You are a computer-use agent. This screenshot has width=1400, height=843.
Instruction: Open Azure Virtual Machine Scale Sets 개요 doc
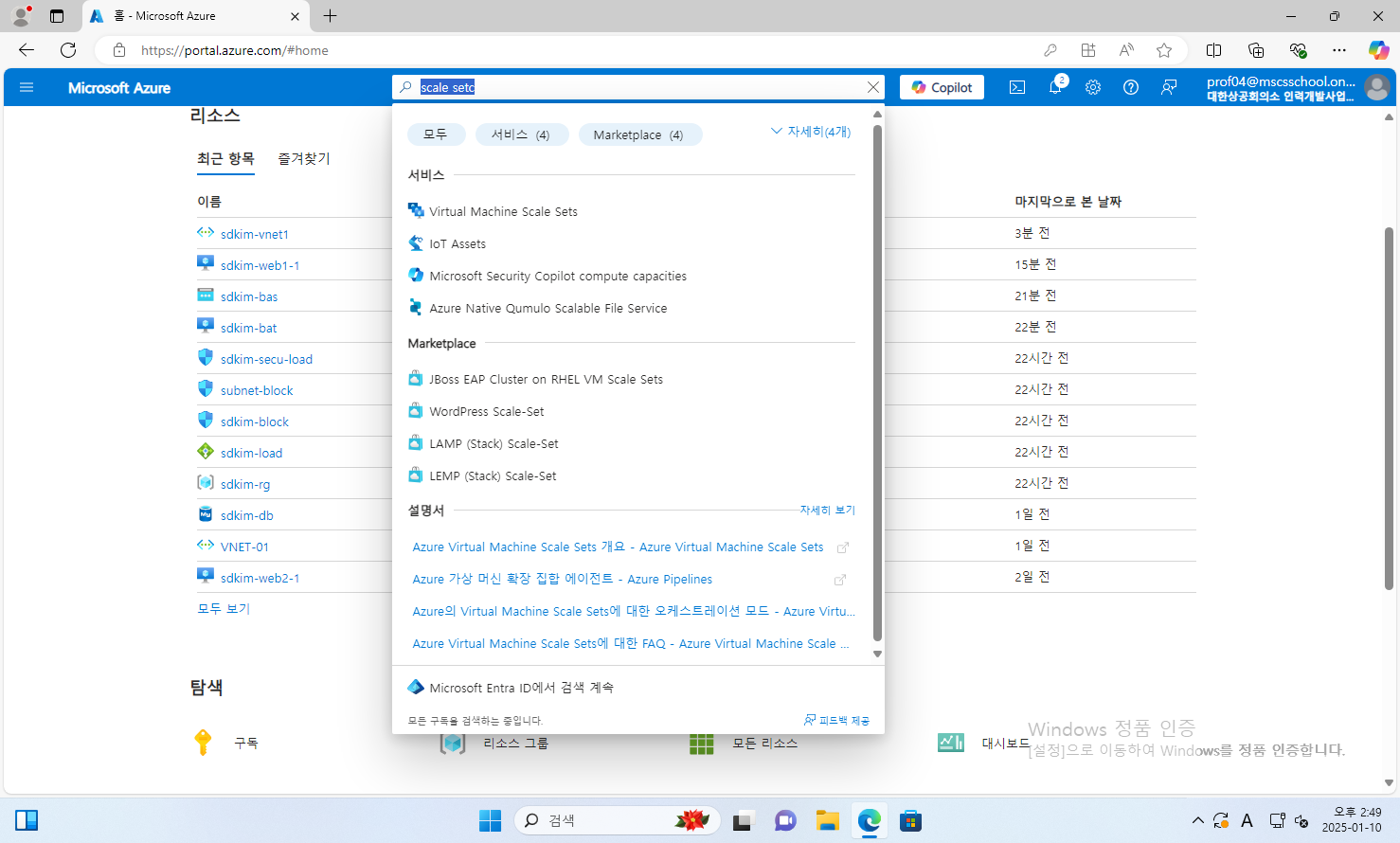[x=618, y=547]
